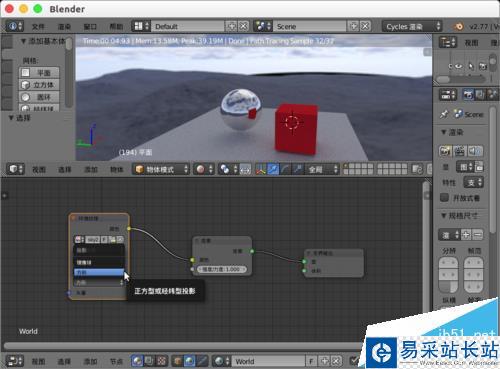
Task: Select the 镜像球 projection option
Action: tap(99, 262)
